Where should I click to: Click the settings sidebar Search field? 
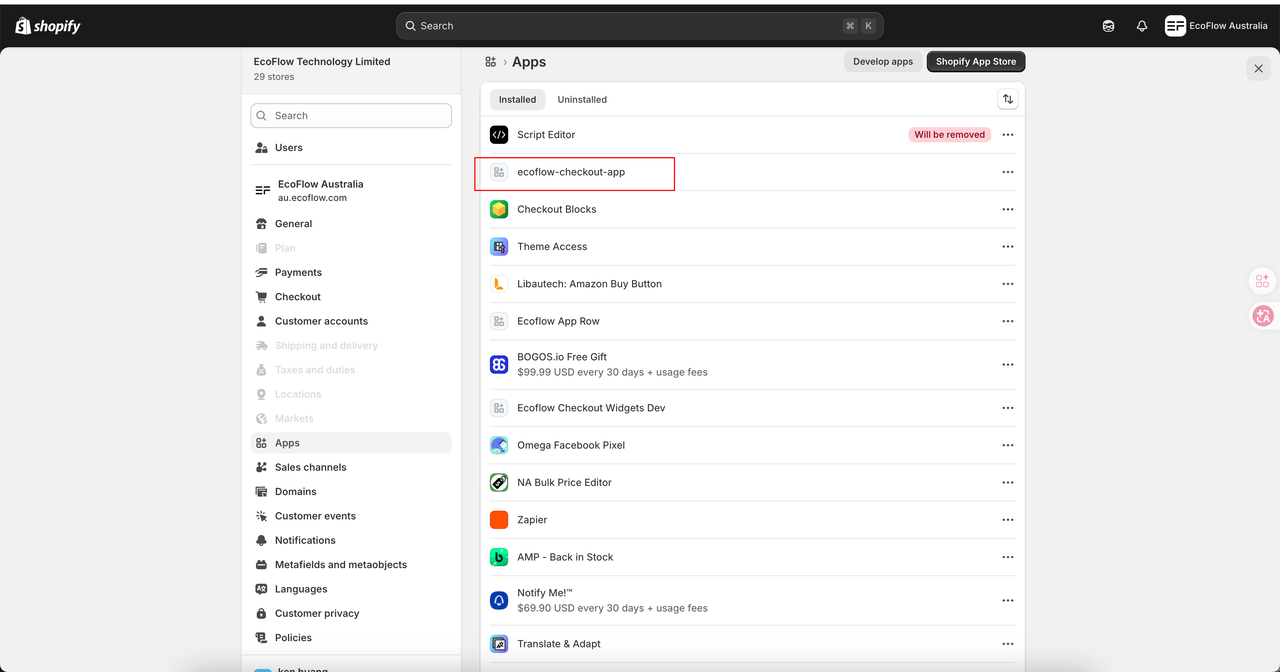pyautogui.click(x=351, y=116)
